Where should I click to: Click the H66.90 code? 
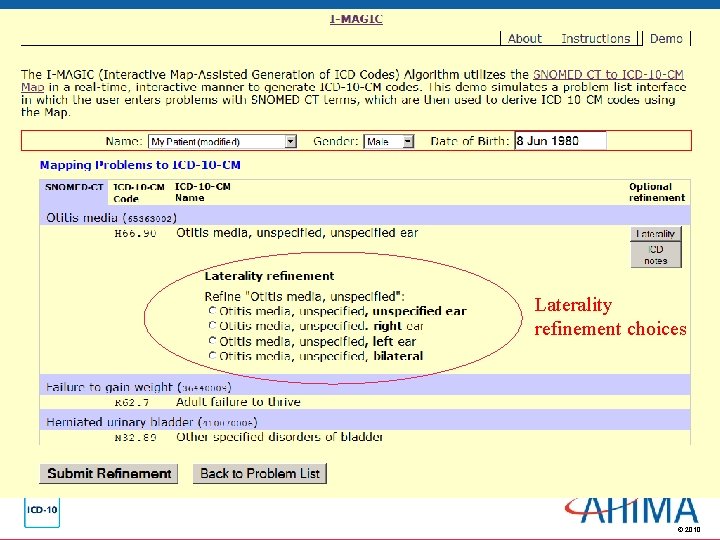click(135, 233)
